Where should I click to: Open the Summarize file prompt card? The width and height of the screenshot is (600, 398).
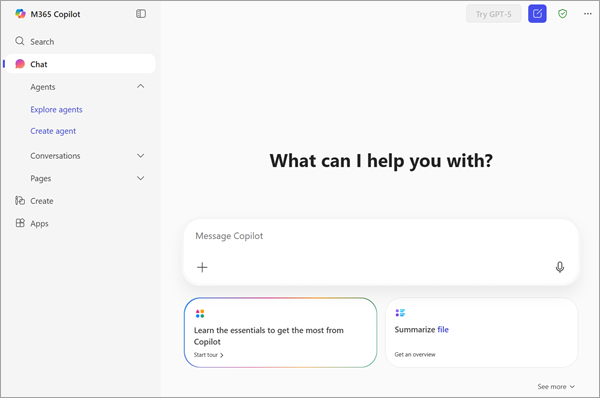482,333
